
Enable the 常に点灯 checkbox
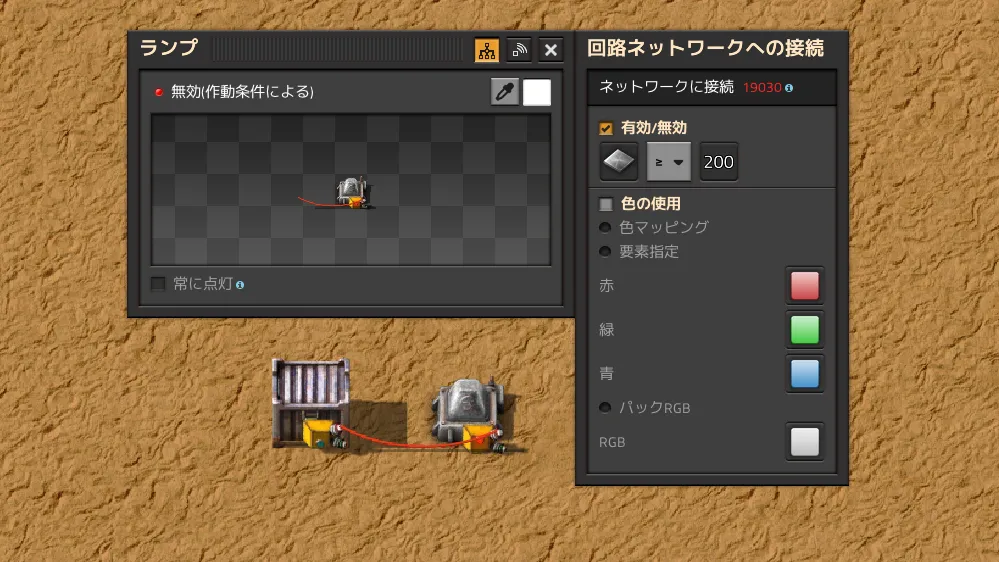[158, 284]
